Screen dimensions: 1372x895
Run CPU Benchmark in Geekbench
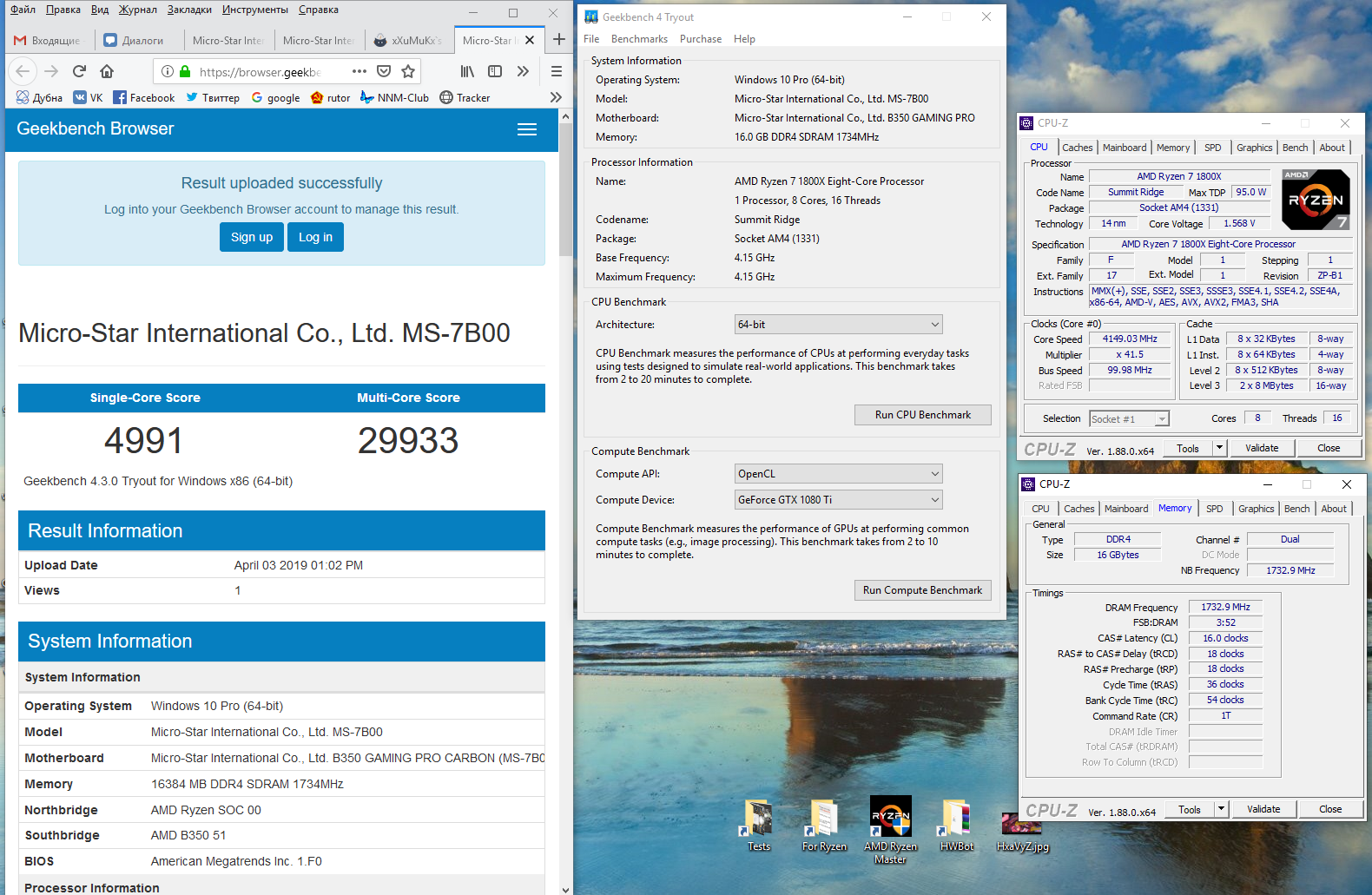(x=922, y=415)
